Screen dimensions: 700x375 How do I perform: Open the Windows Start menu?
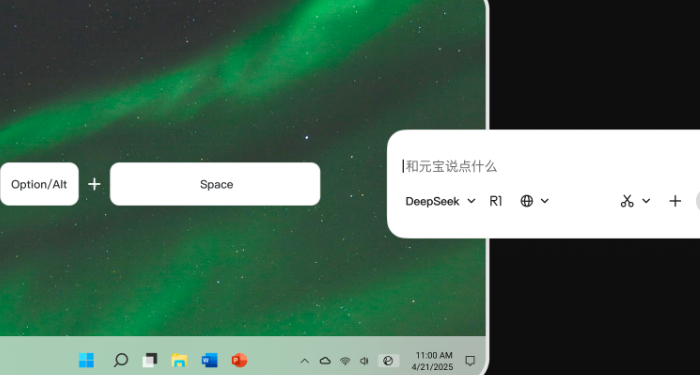click(x=87, y=360)
